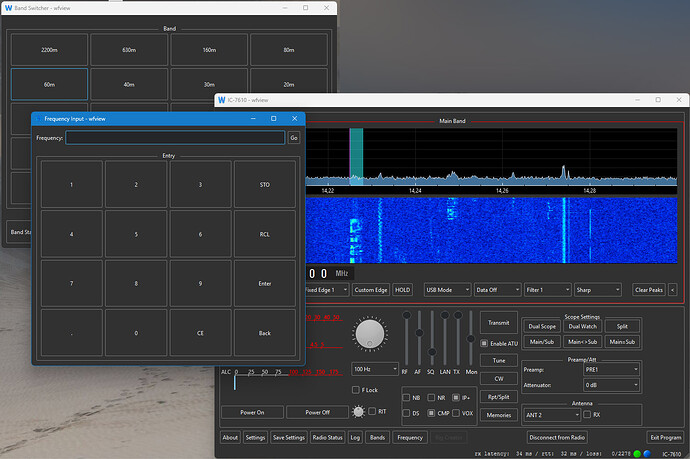
Task: Click the Main<>Sub swap button
Action: click(582, 341)
